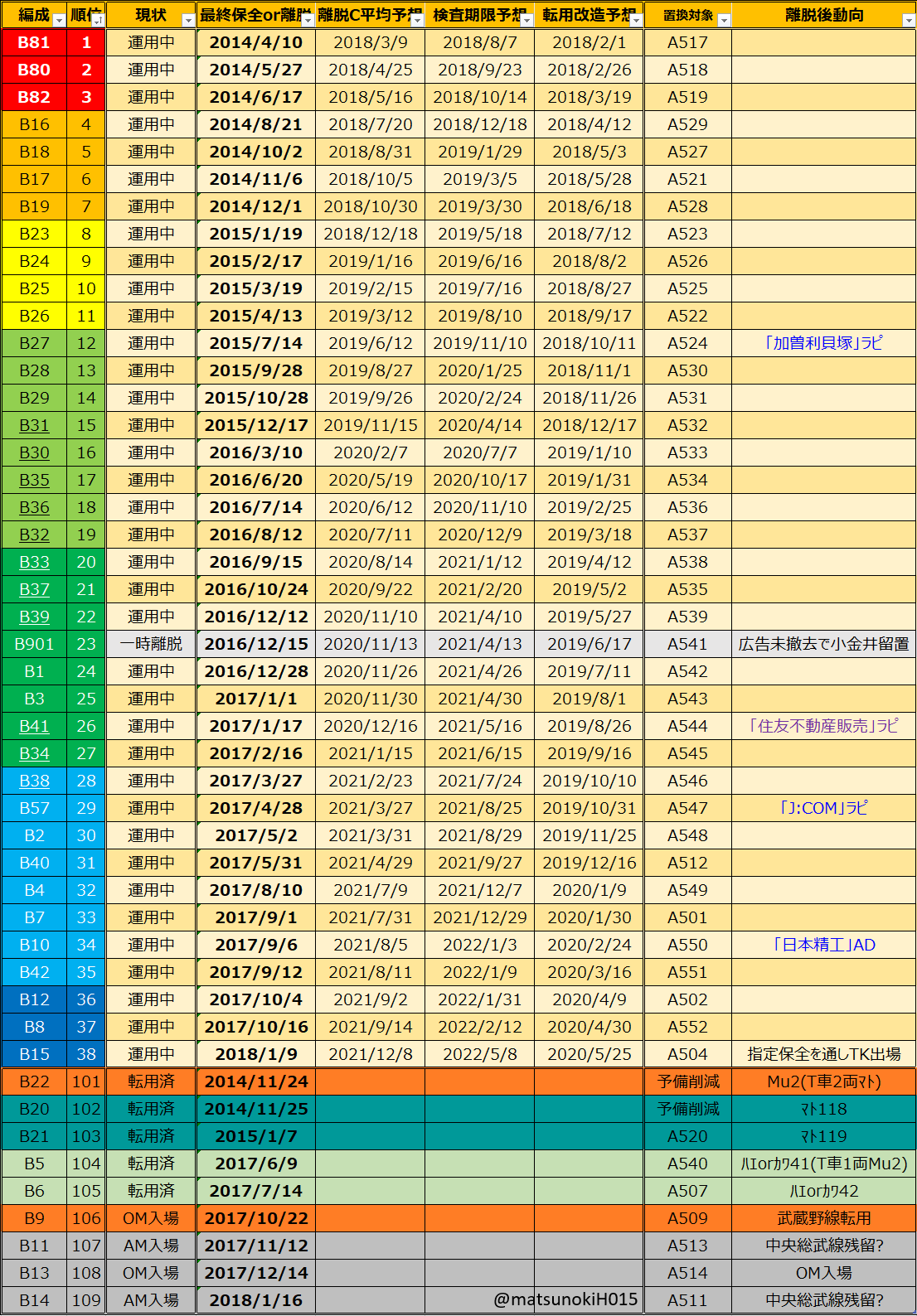This screenshot has height=1316, width=917.
Task: Click the orange B16 formation cell
Action: tap(34, 124)
